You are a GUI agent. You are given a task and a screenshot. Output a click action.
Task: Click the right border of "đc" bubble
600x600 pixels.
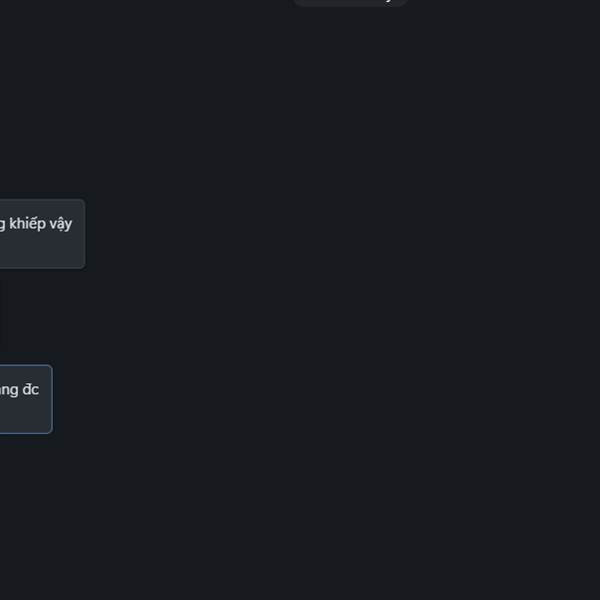coord(52,399)
